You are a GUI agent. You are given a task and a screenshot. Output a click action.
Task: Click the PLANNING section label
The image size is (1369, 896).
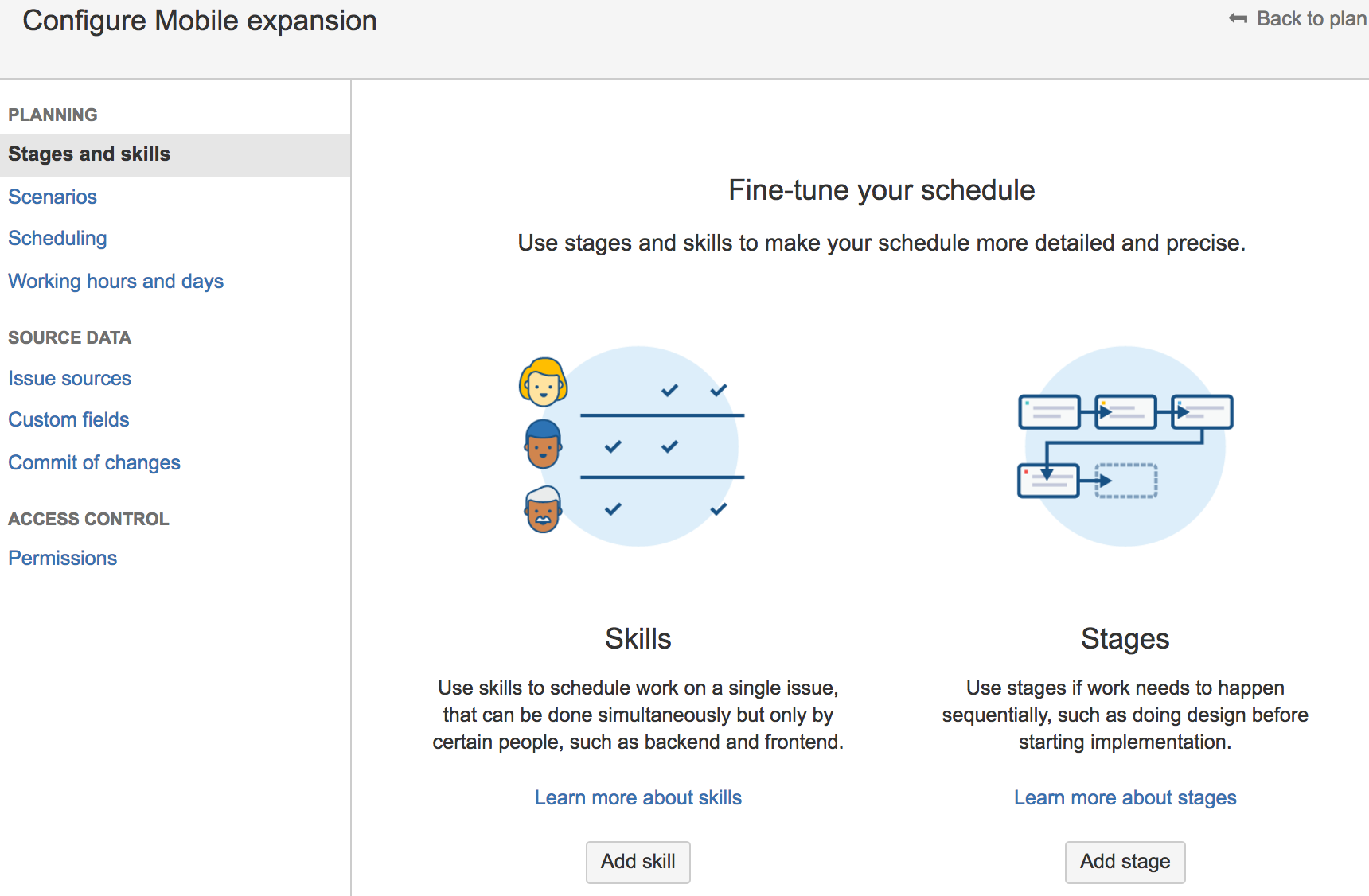(x=53, y=115)
